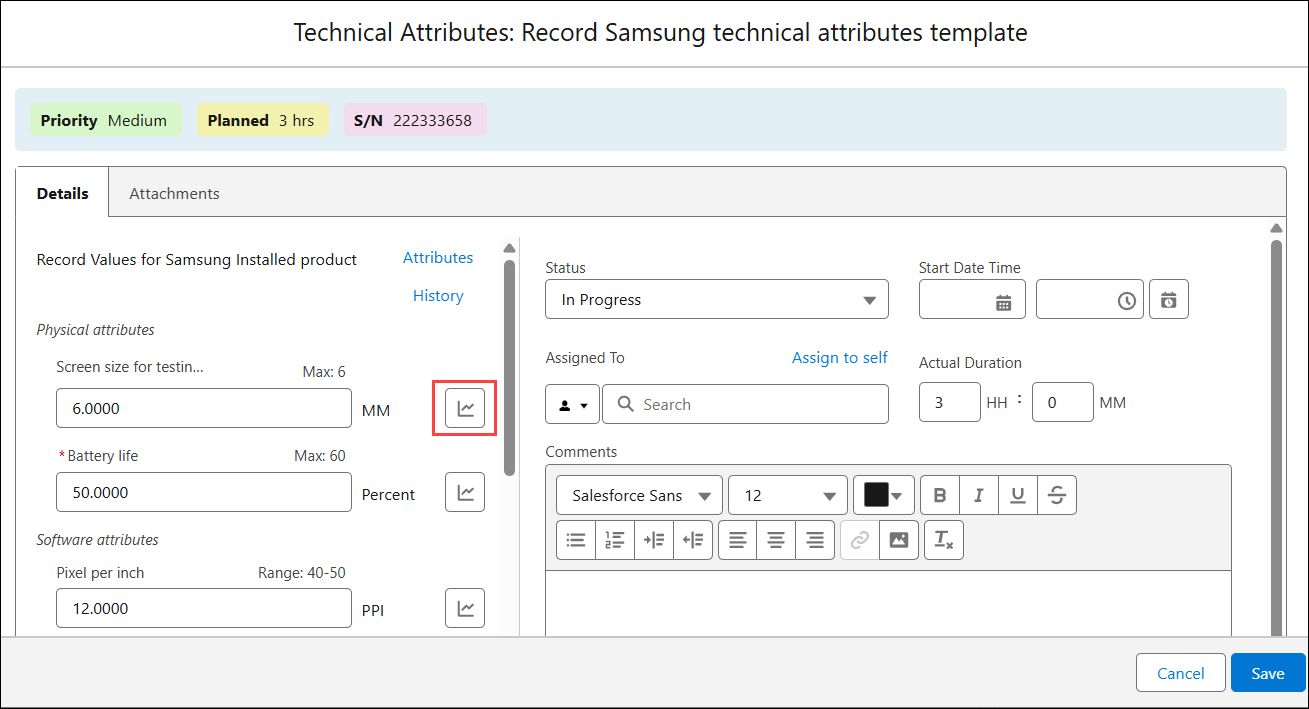Click the Cancel button

[x=1181, y=673]
